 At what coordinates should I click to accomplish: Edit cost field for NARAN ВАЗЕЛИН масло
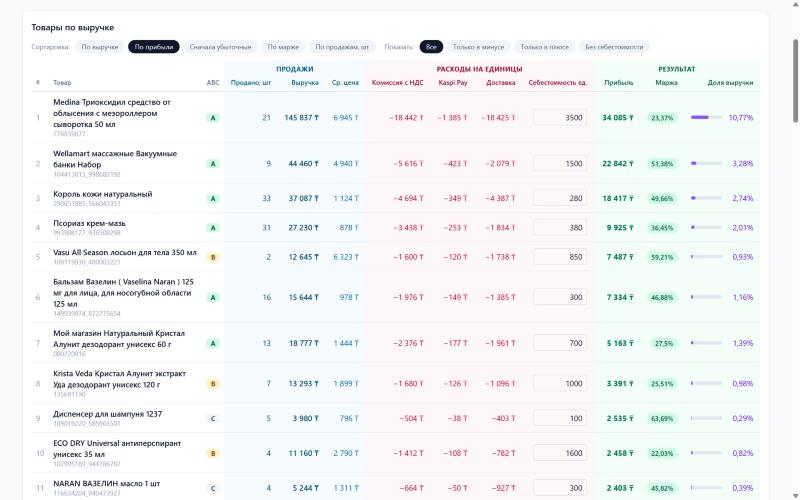[x=560, y=488]
